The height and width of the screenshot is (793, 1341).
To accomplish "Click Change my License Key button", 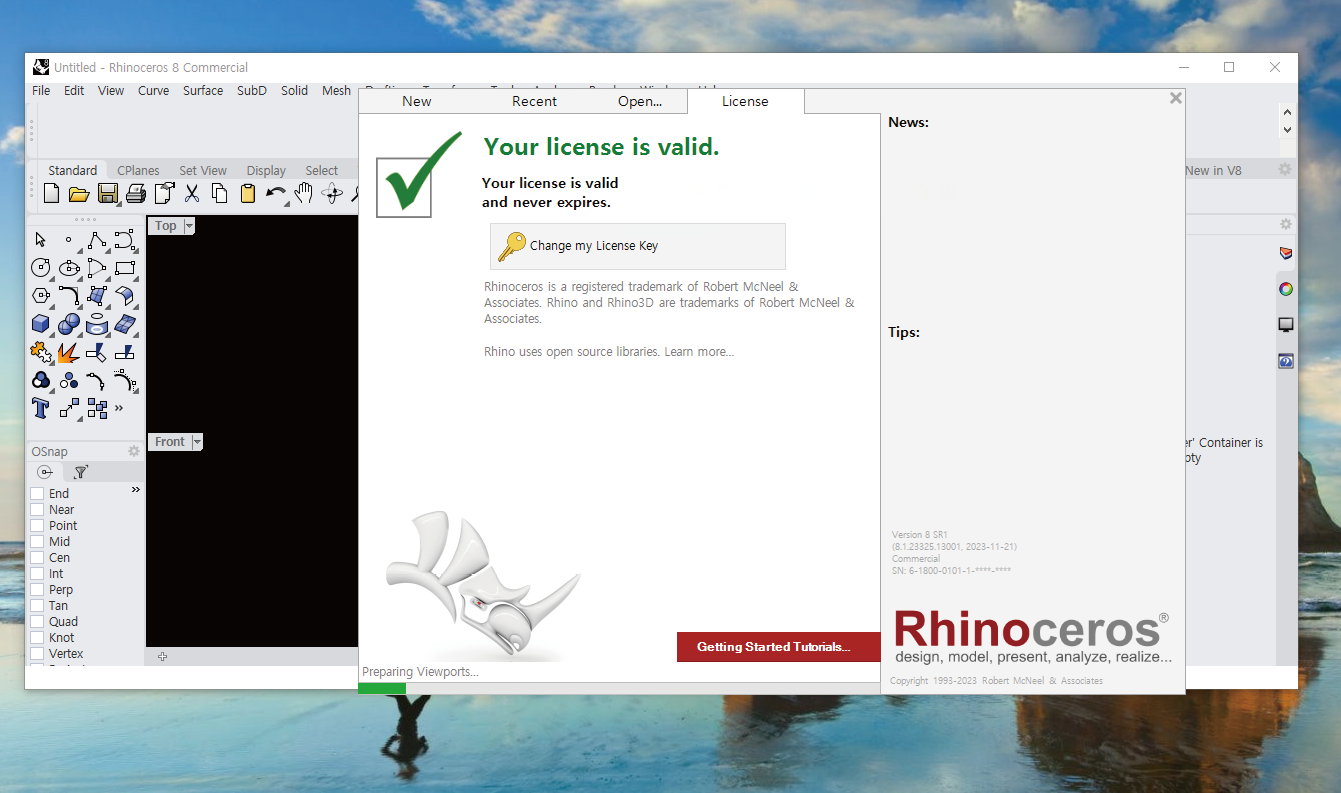I will coord(638,246).
